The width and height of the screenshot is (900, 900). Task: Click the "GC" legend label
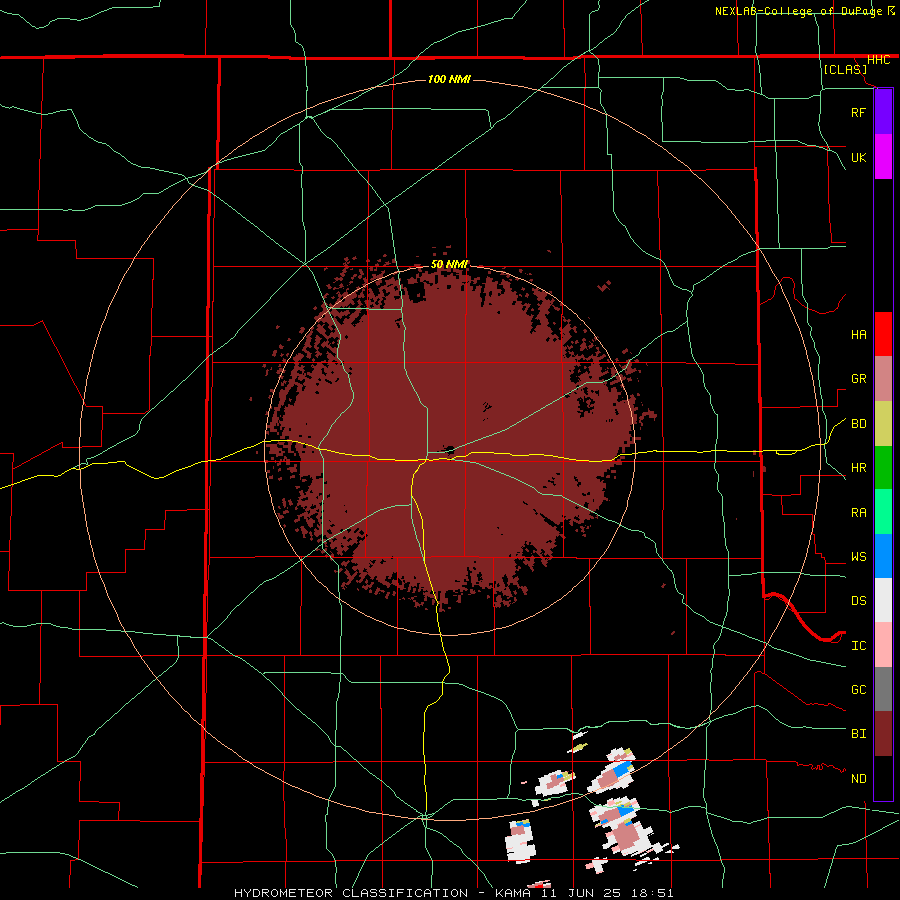(858, 690)
